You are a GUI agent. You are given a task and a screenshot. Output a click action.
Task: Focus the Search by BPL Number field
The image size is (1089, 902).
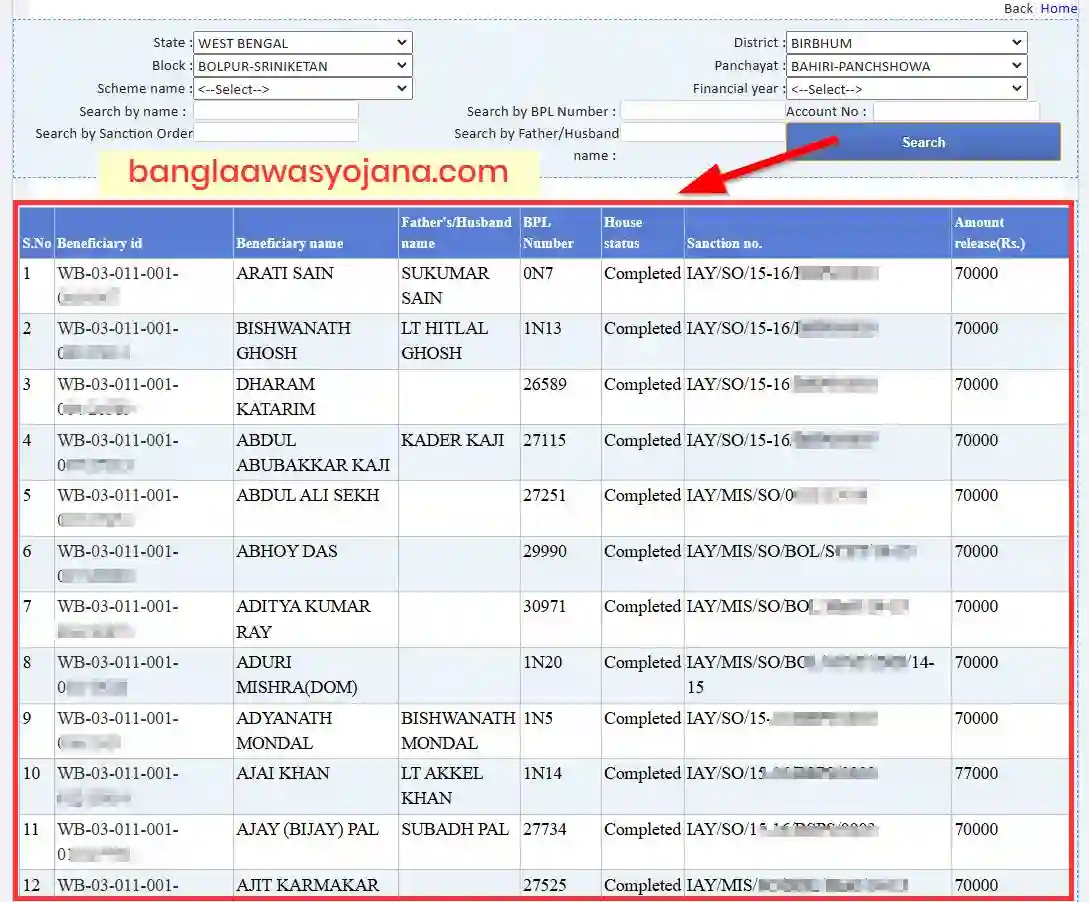point(702,111)
